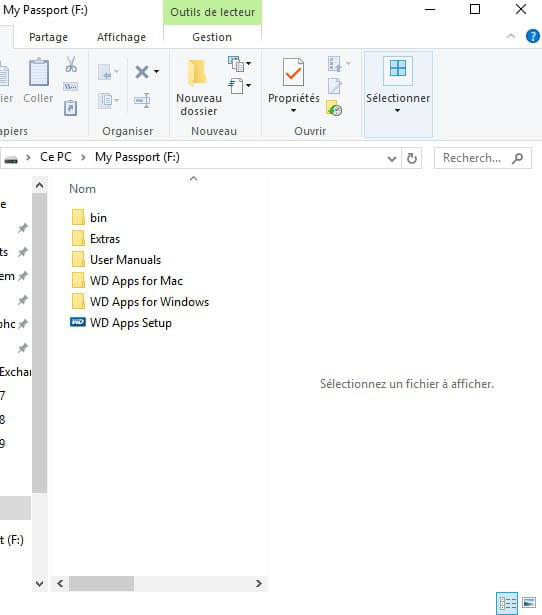Image resolution: width=542 pixels, height=615 pixels.
Task: Switch to Details view icon at bottom right
Action: click(507, 603)
